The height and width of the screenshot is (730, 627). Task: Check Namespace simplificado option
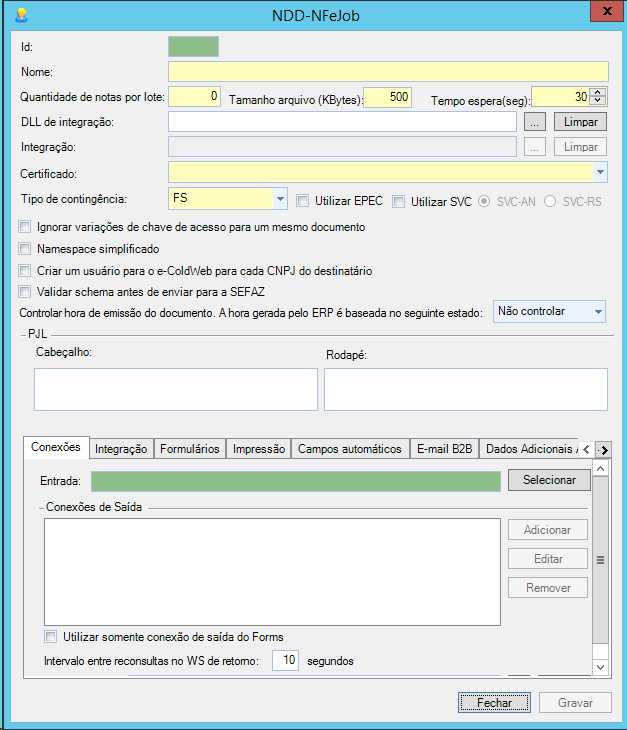pyautogui.click(x=25, y=249)
